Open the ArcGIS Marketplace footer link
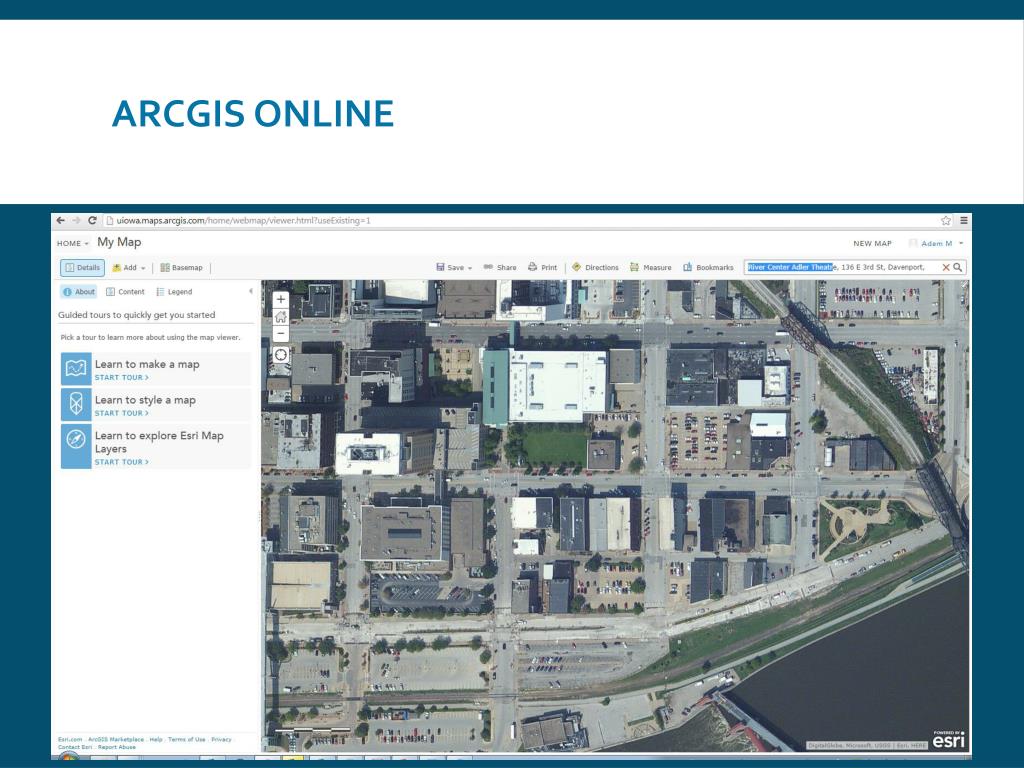The height and width of the screenshot is (768, 1024). pyautogui.click(x=116, y=739)
